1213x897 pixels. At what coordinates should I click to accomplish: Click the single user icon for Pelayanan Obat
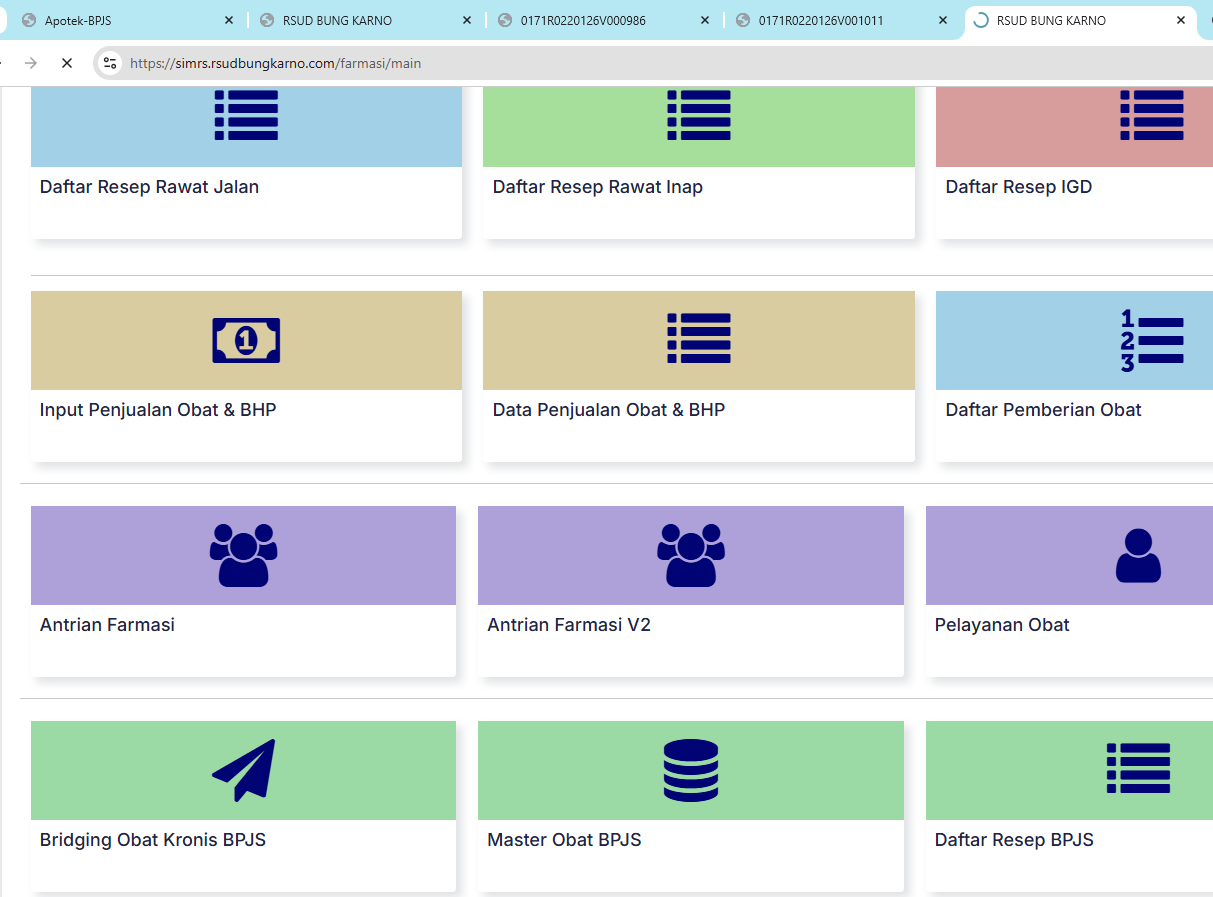(1138, 555)
